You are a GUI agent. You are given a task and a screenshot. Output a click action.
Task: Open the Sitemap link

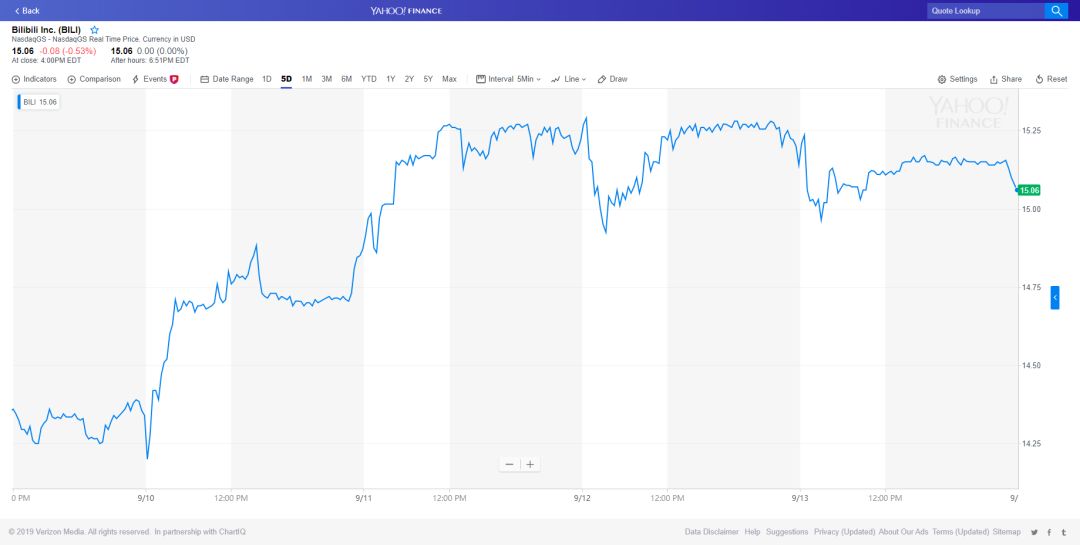pos(1006,532)
